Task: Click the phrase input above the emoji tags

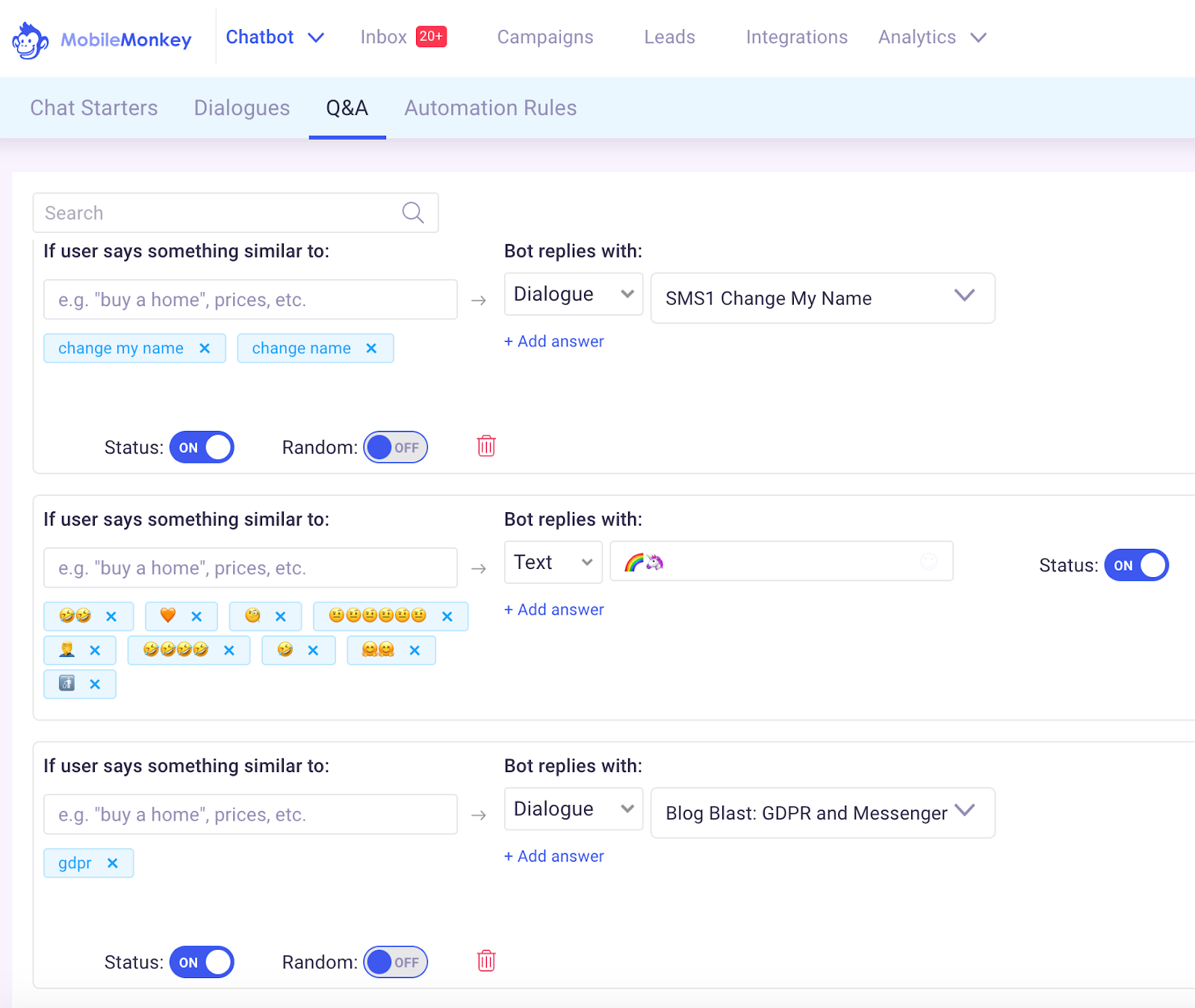Action: point(250,567)
